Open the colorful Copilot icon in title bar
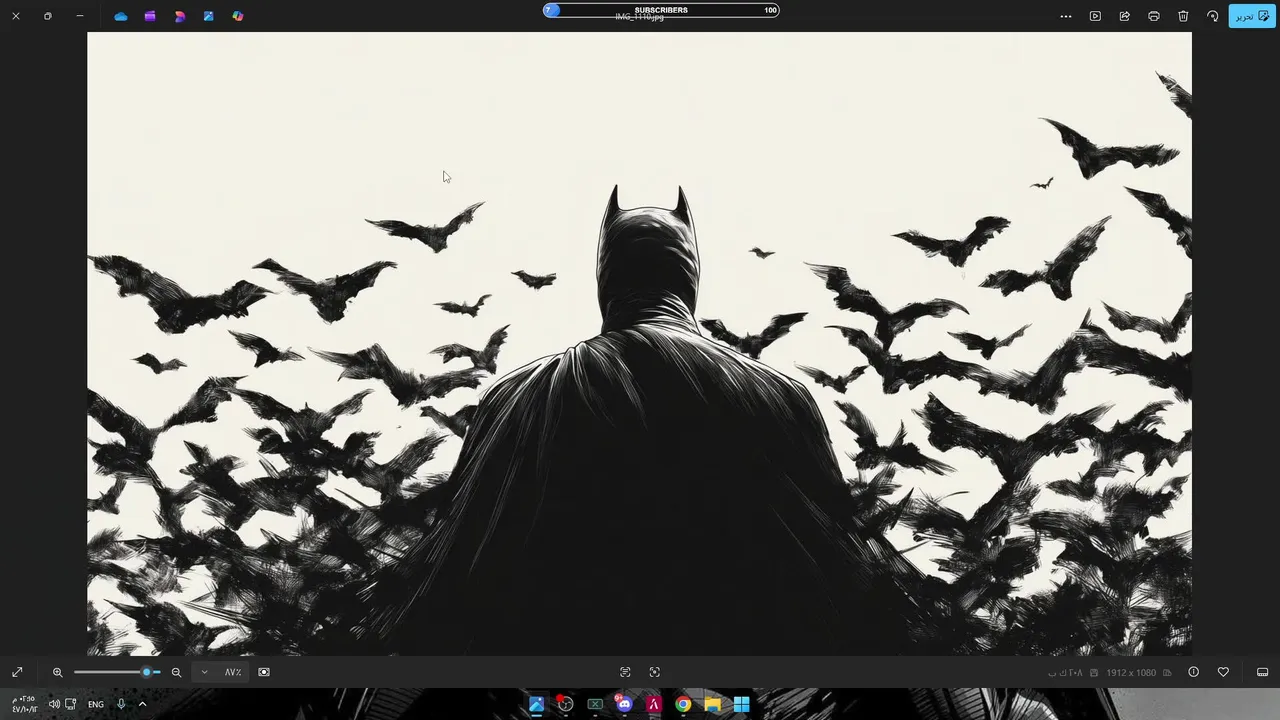1280x720 pixels. tap(238, 16)
